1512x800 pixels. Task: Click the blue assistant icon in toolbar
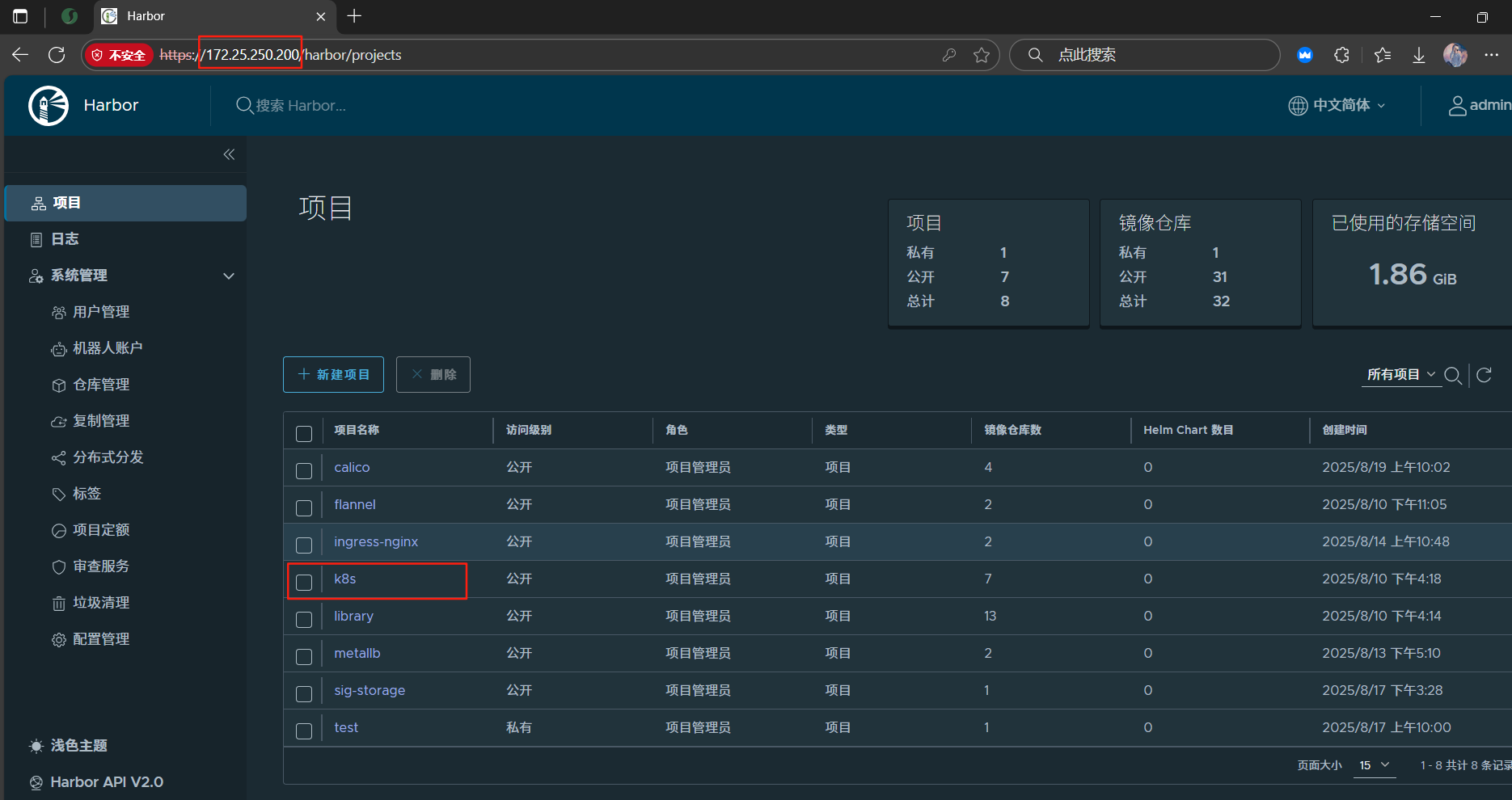tap(1305, 55)
